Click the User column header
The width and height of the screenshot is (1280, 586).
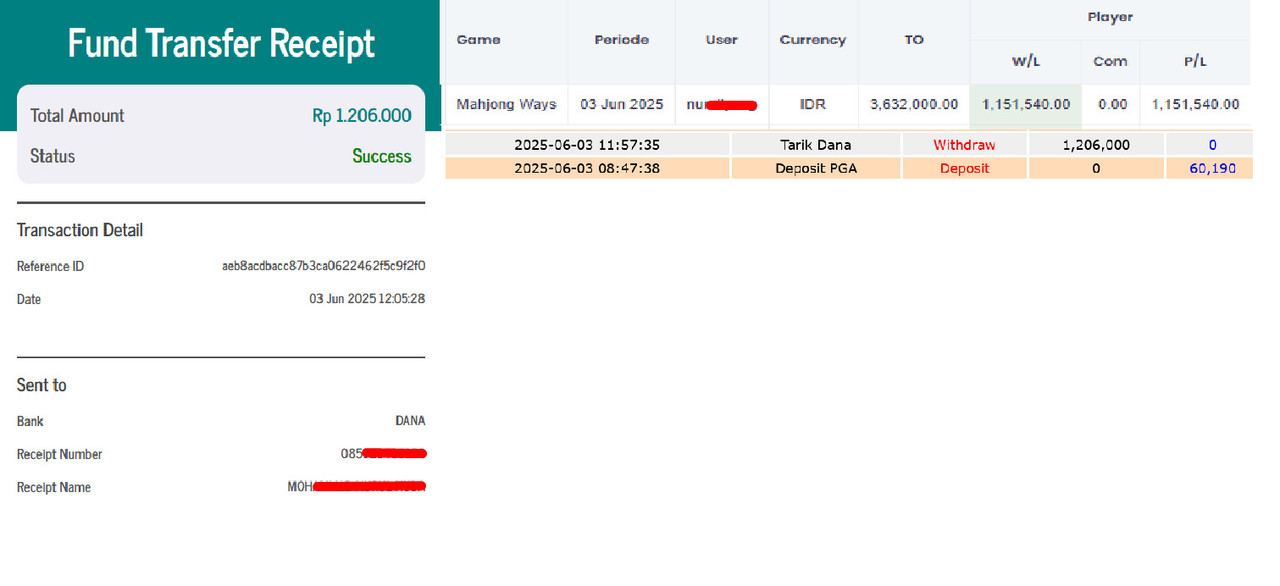(721, 40)
